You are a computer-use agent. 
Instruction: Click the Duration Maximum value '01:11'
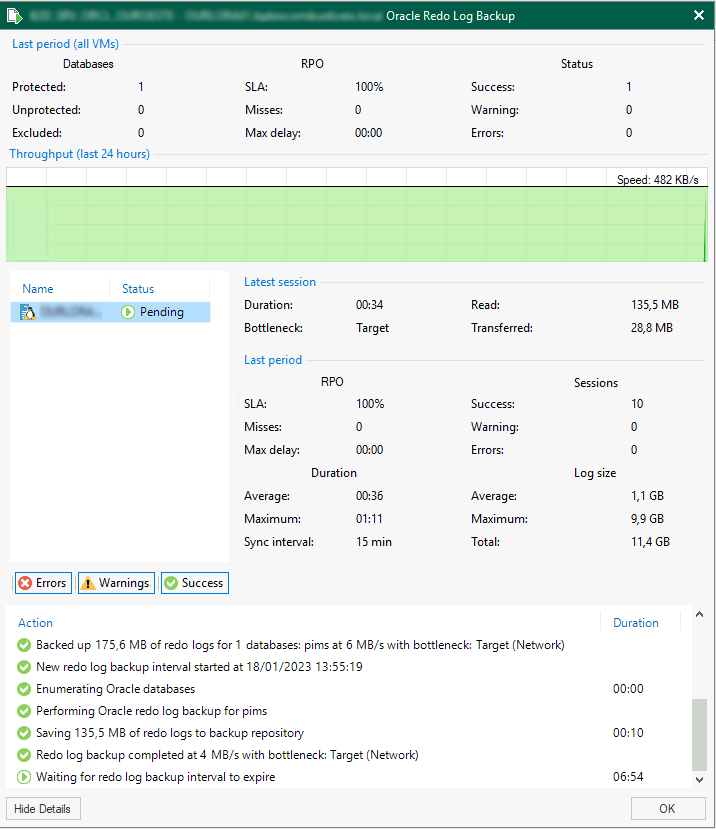pyautogui.click(x=369, y=519)
